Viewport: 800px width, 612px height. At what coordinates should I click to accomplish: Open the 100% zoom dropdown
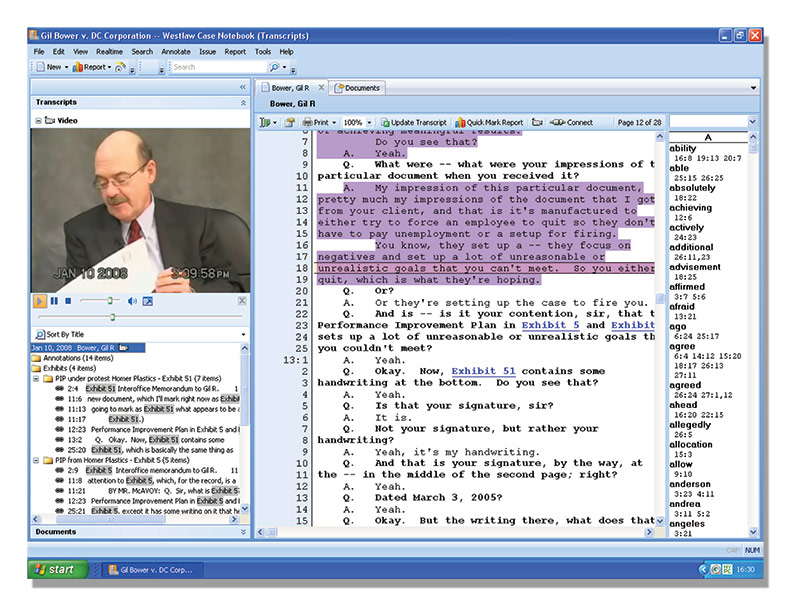point(369,122)
